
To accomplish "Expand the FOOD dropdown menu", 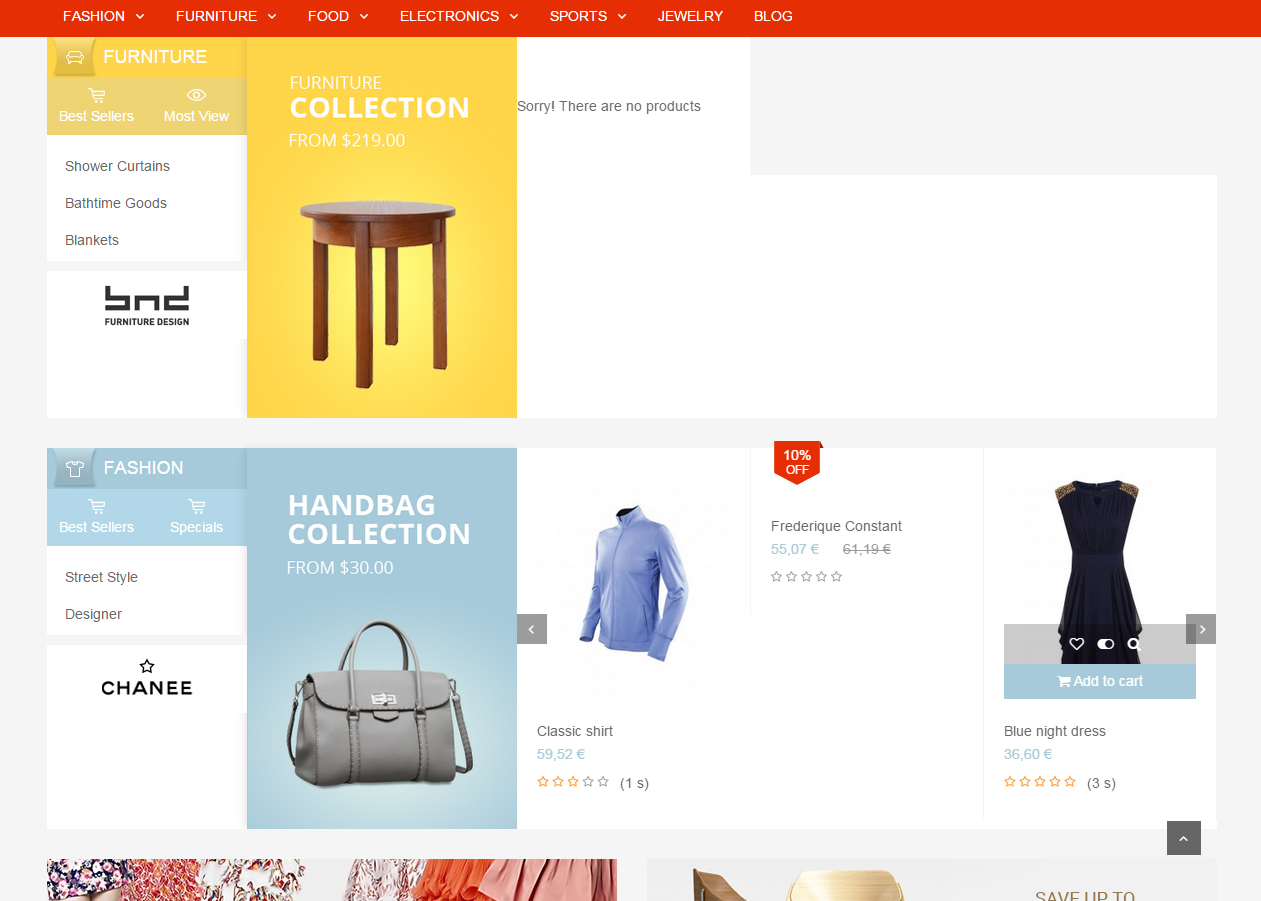I will point(337,17).
